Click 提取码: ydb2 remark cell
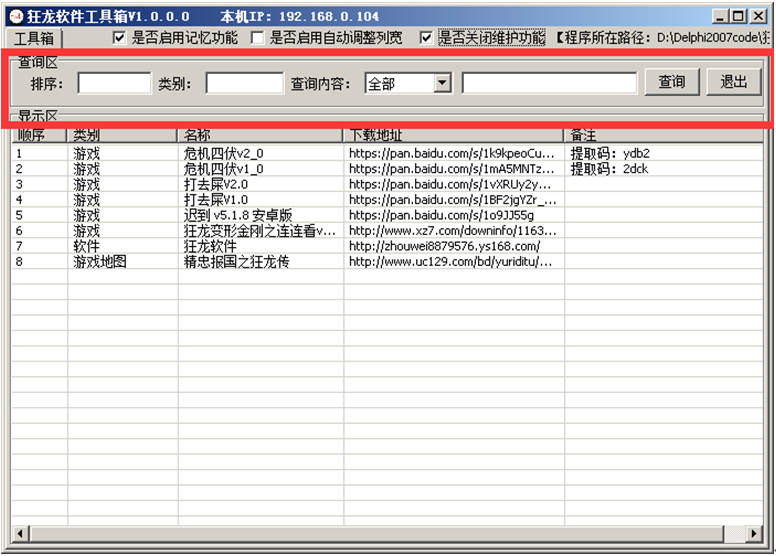The image size is (776, 556). [663, 153]
